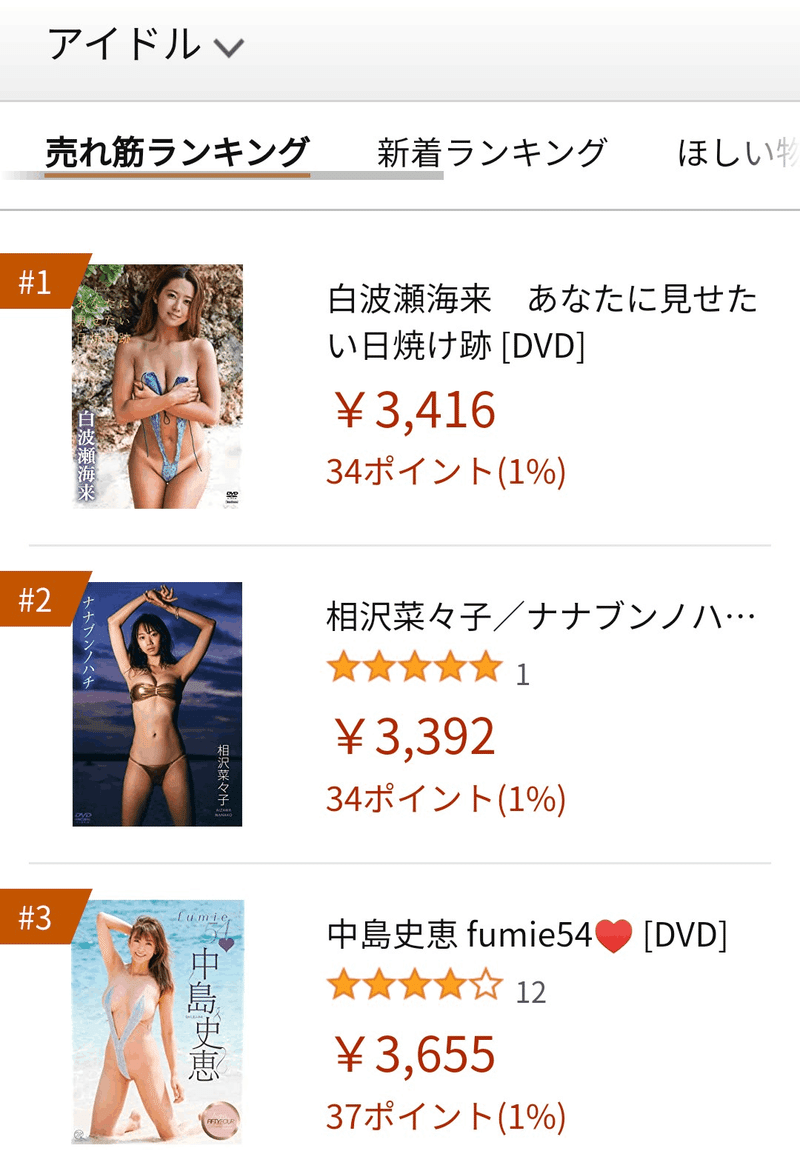Select the first star of the 5-star rating
The height and width of the screenshot is (1162, 800).
point(340,668)
